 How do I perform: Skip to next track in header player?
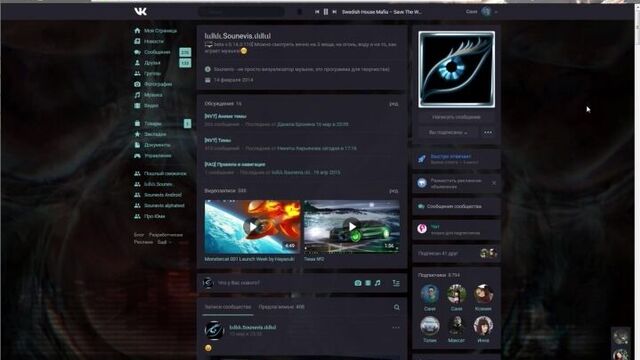tap(334, 12)
